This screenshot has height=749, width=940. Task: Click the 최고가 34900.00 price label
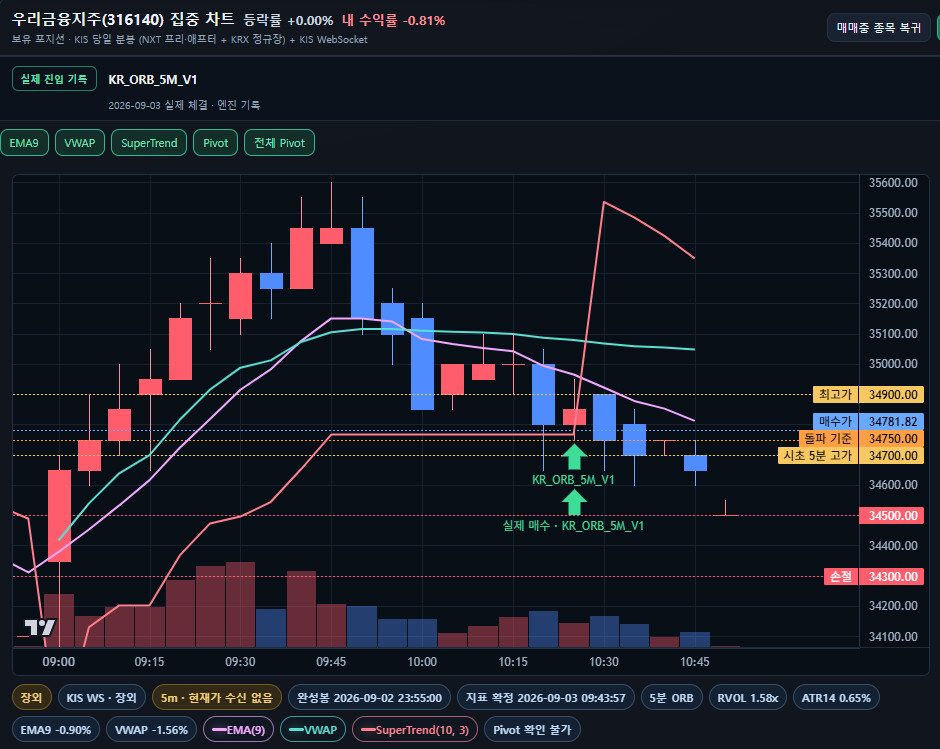click(x=868, y=395)
